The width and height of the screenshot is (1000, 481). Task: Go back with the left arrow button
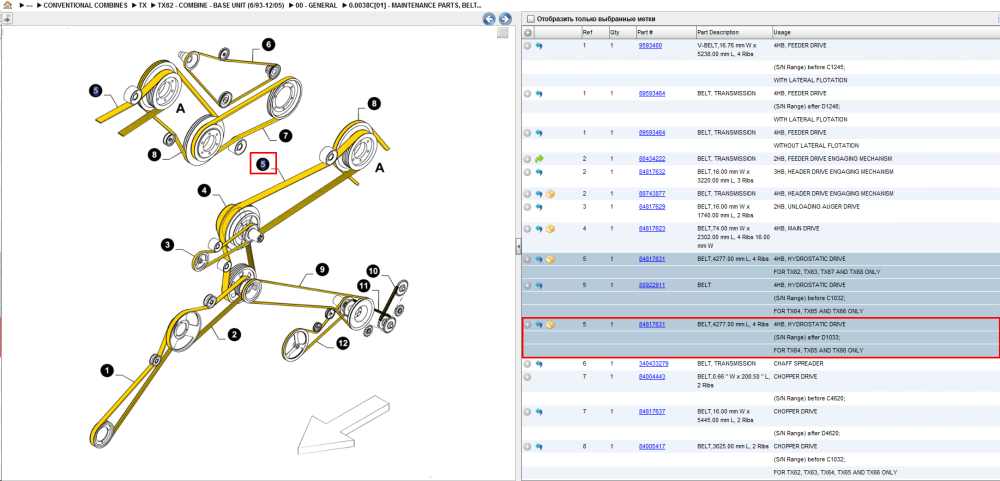[489, 19]
